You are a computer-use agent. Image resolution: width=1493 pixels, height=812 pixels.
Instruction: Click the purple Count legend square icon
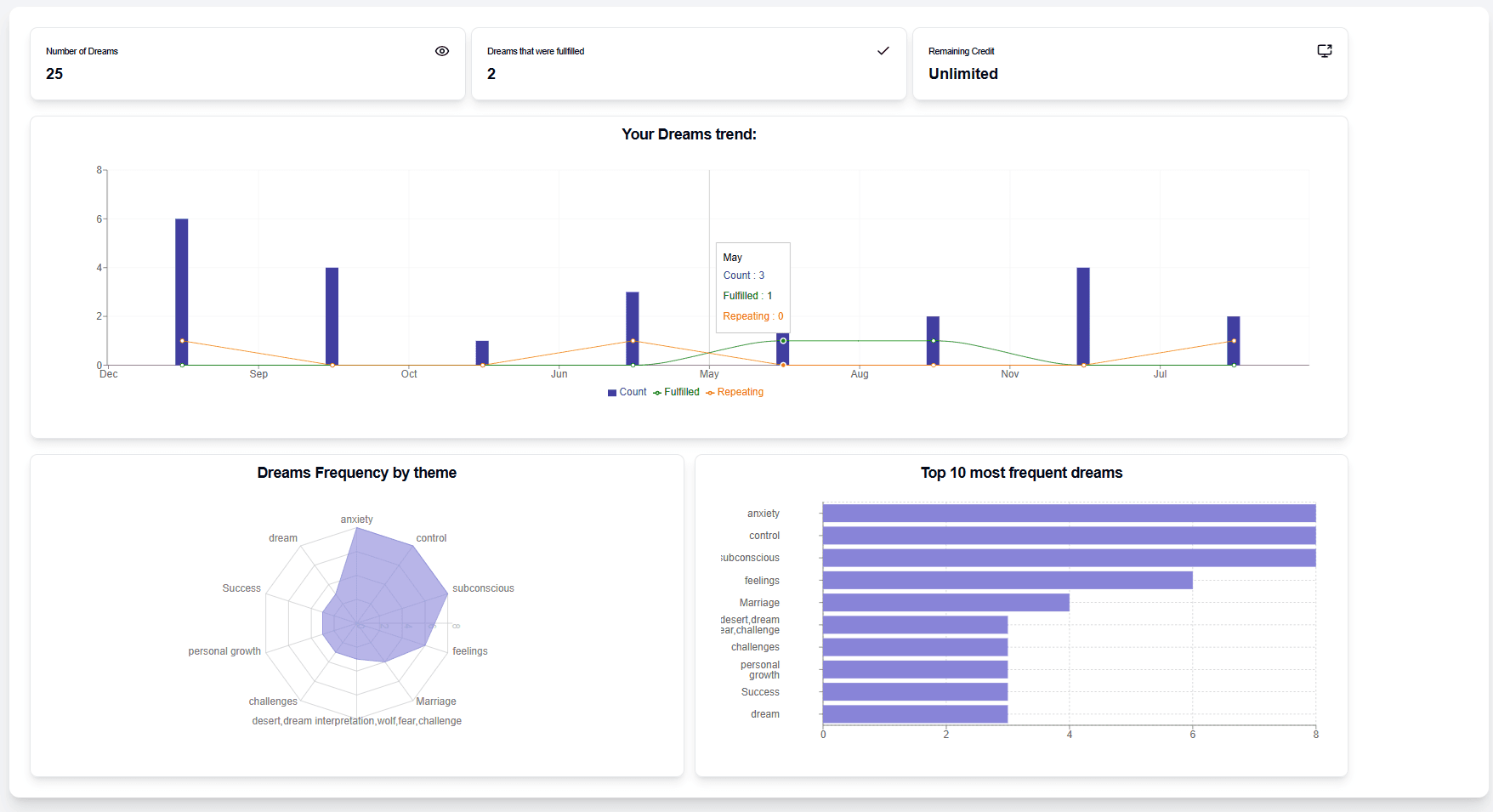[x=610, y=392]
